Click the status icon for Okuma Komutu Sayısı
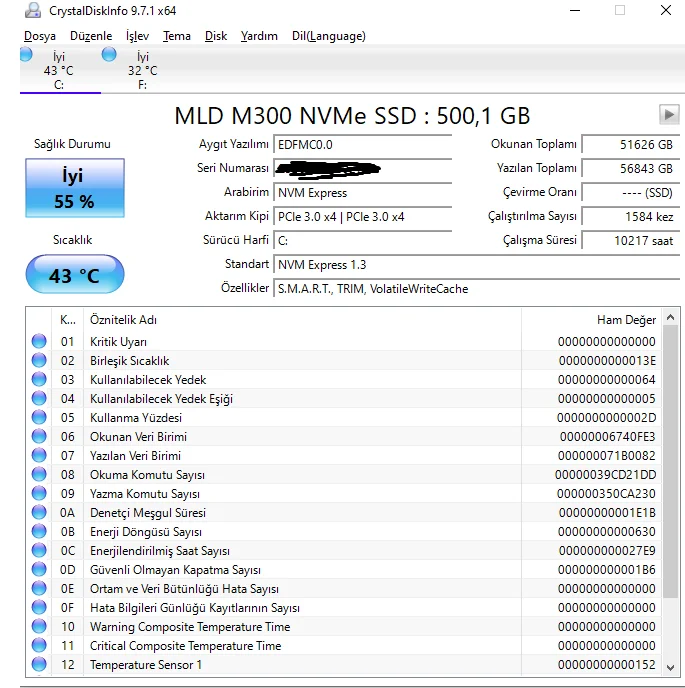Viewport: 685px width, 688px height. (x=39, y=474)
